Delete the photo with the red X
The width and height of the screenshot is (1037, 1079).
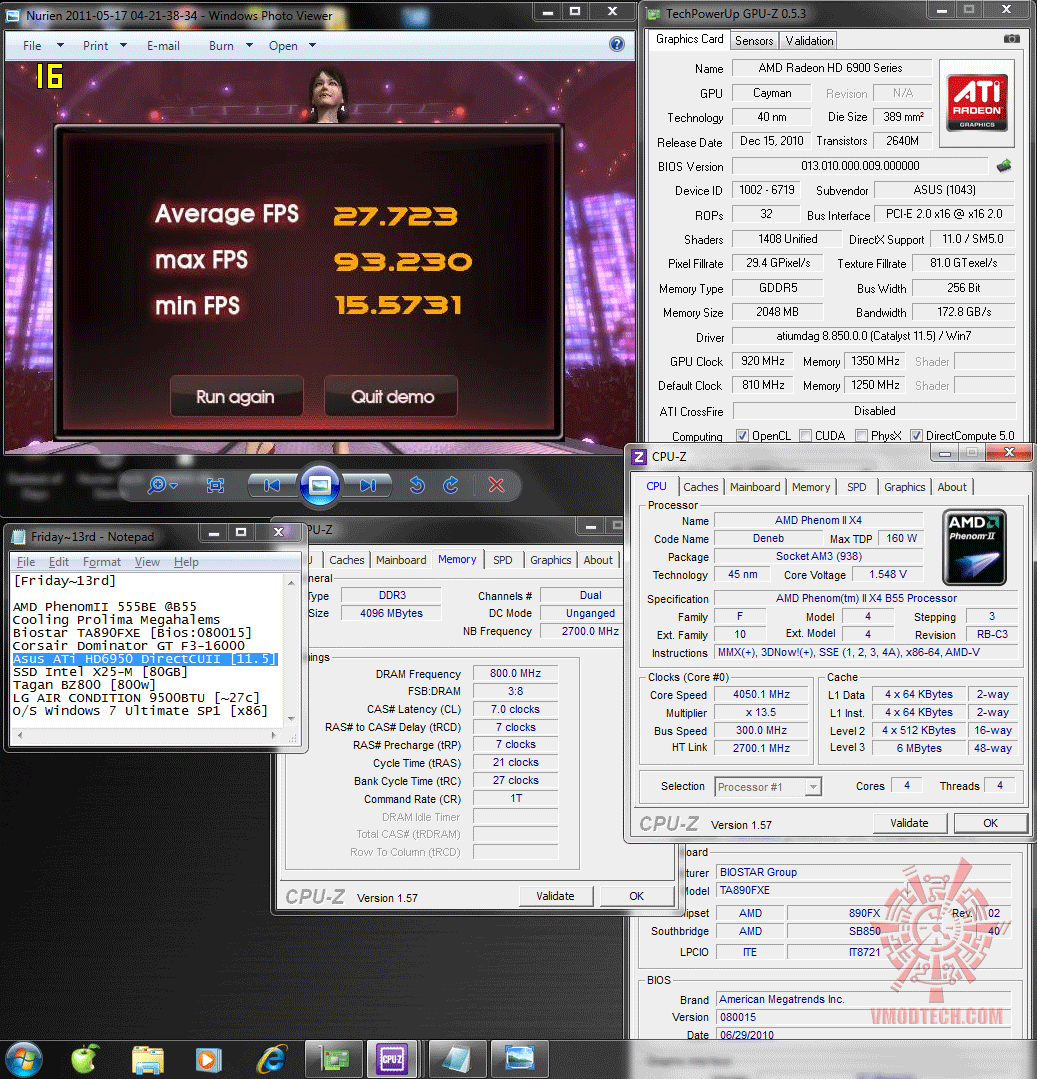[496, 485]
